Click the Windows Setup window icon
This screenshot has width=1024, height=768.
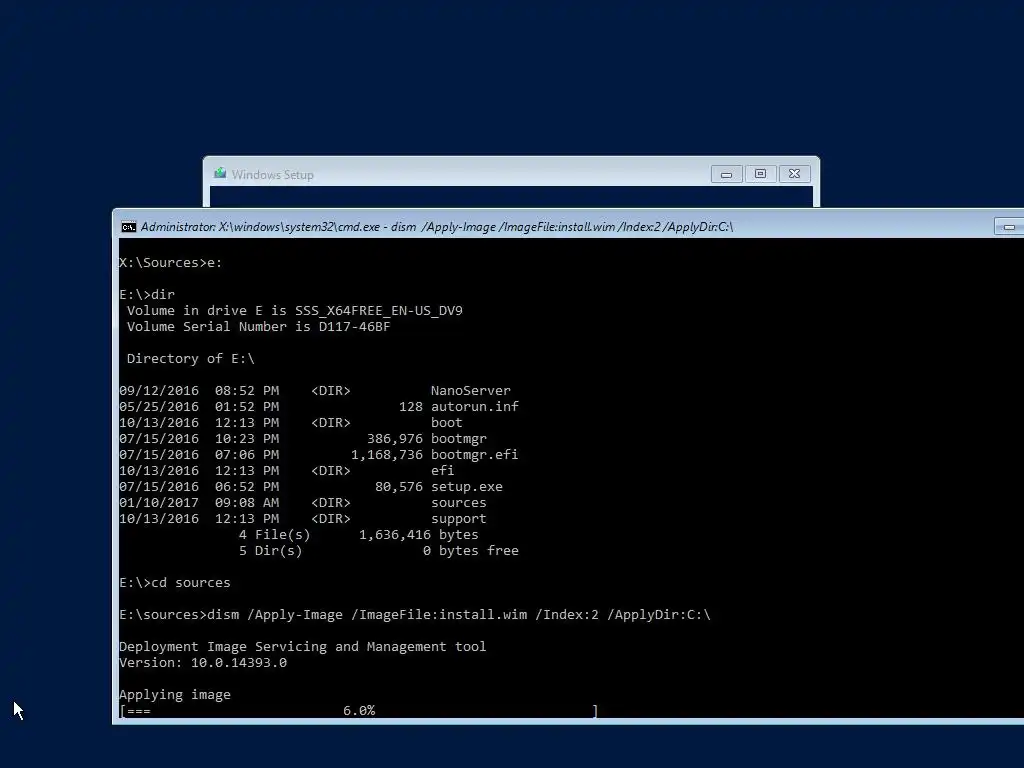[x=220, y=174]
